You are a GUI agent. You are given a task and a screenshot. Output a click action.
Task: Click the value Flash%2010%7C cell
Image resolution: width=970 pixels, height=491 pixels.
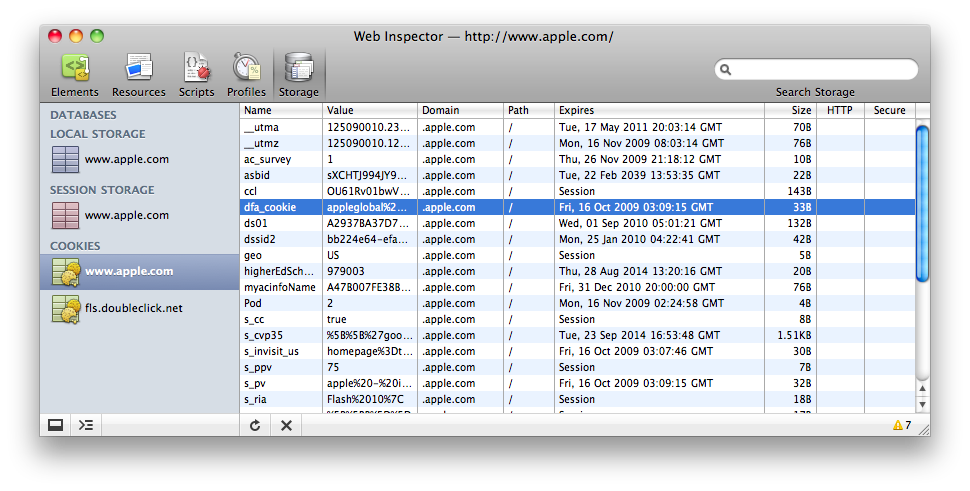tap(370, 399)
